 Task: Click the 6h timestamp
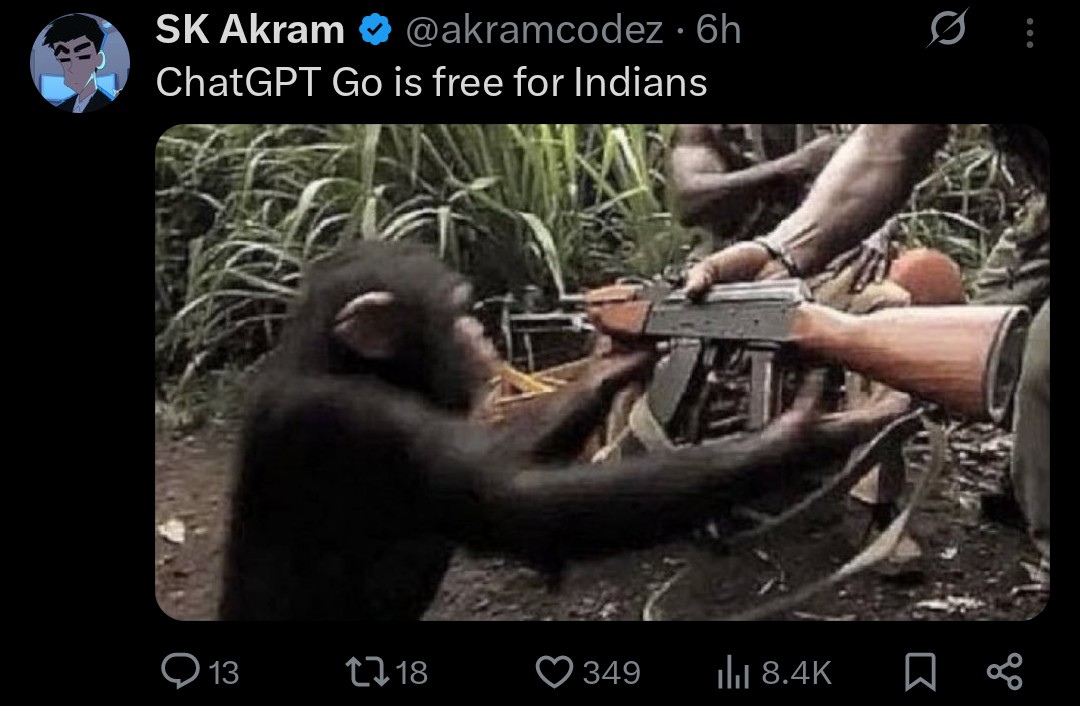(x=718, y=30)
